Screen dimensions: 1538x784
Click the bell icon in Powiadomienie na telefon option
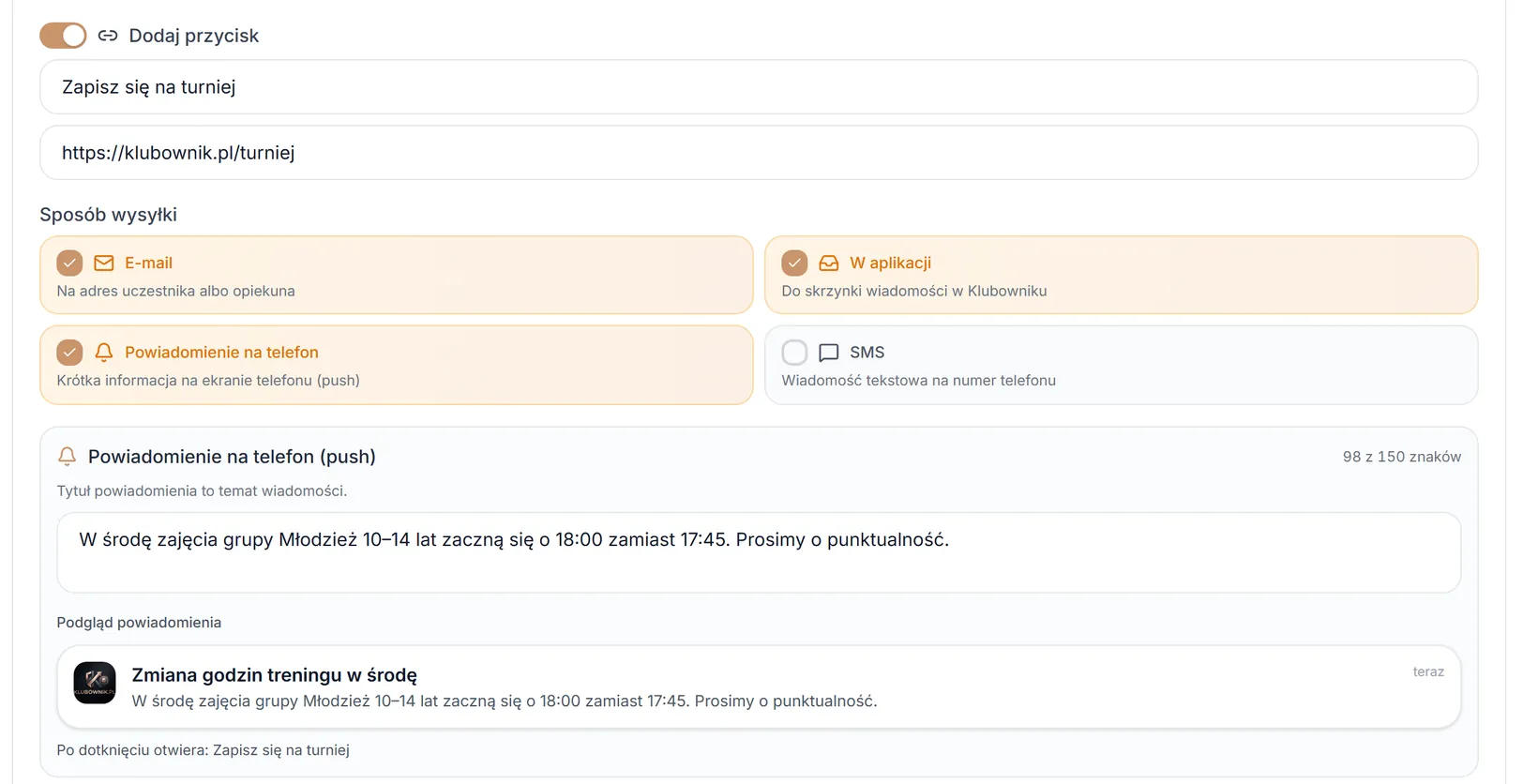(104, 352)
